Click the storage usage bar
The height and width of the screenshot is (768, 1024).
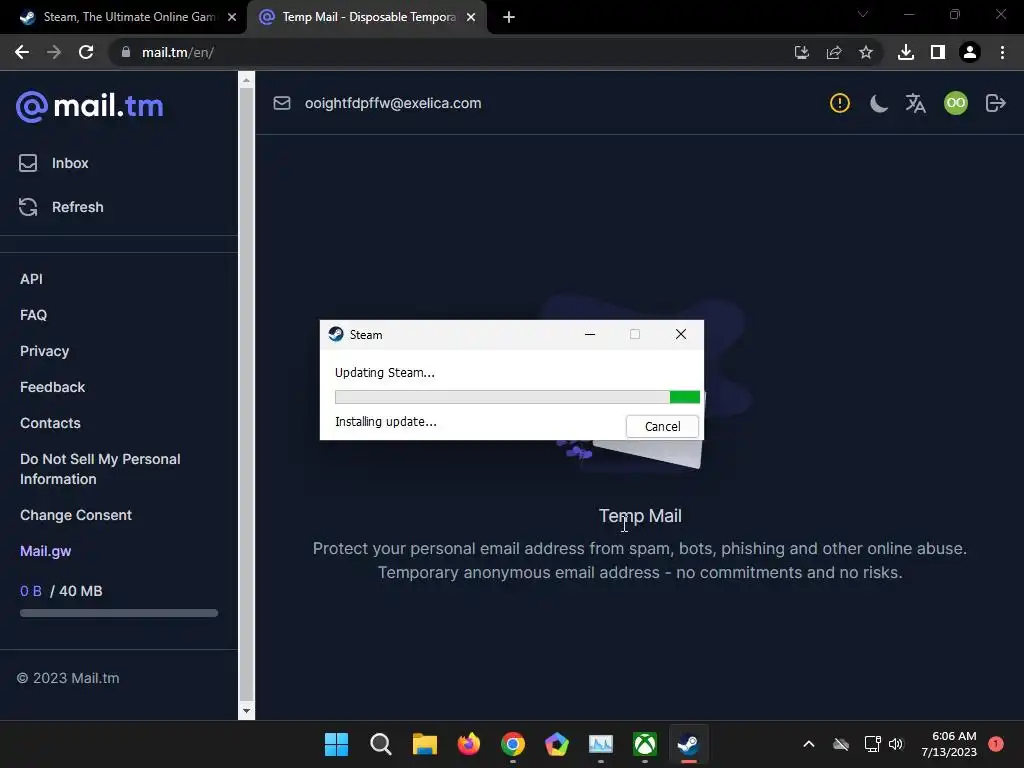(x=119, y=613)
